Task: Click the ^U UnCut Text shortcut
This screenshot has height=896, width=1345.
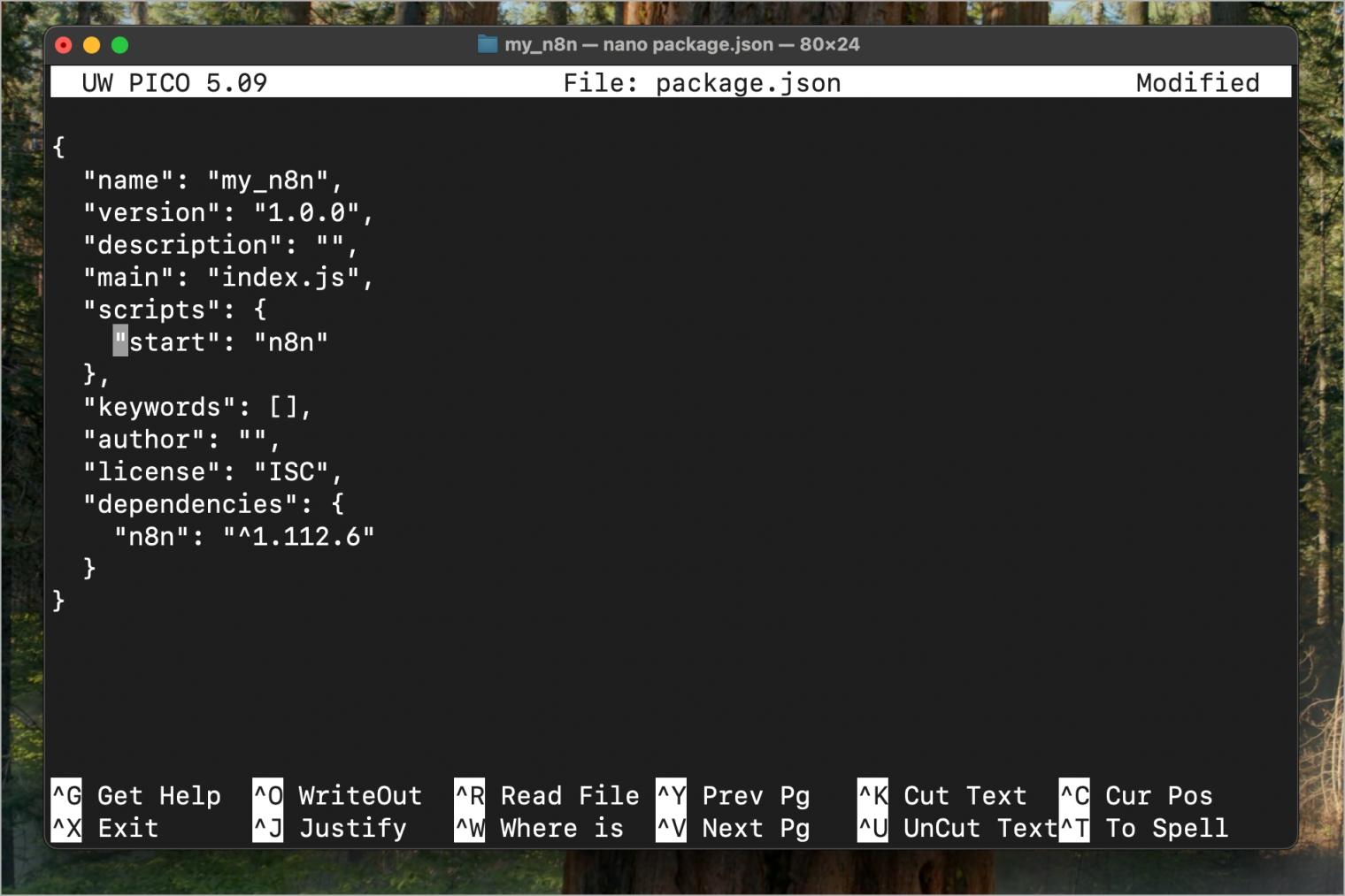Action: pyautogui.click(x=957, y=828)
